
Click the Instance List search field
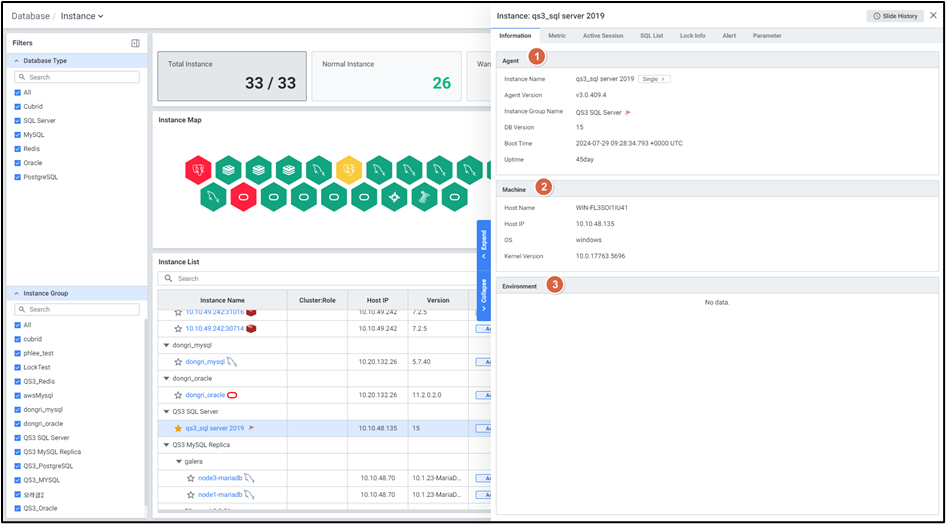point(310,278)
